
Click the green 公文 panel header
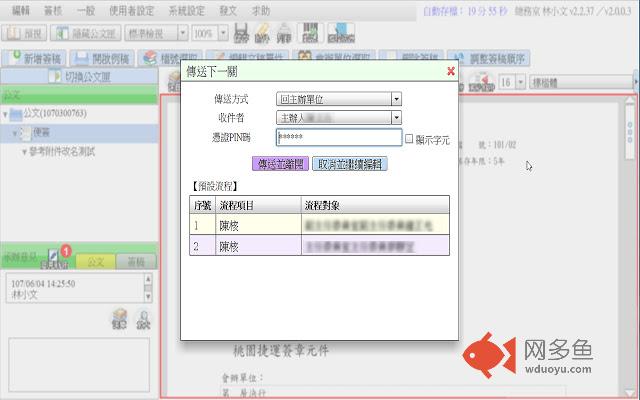tap(79, 95)
